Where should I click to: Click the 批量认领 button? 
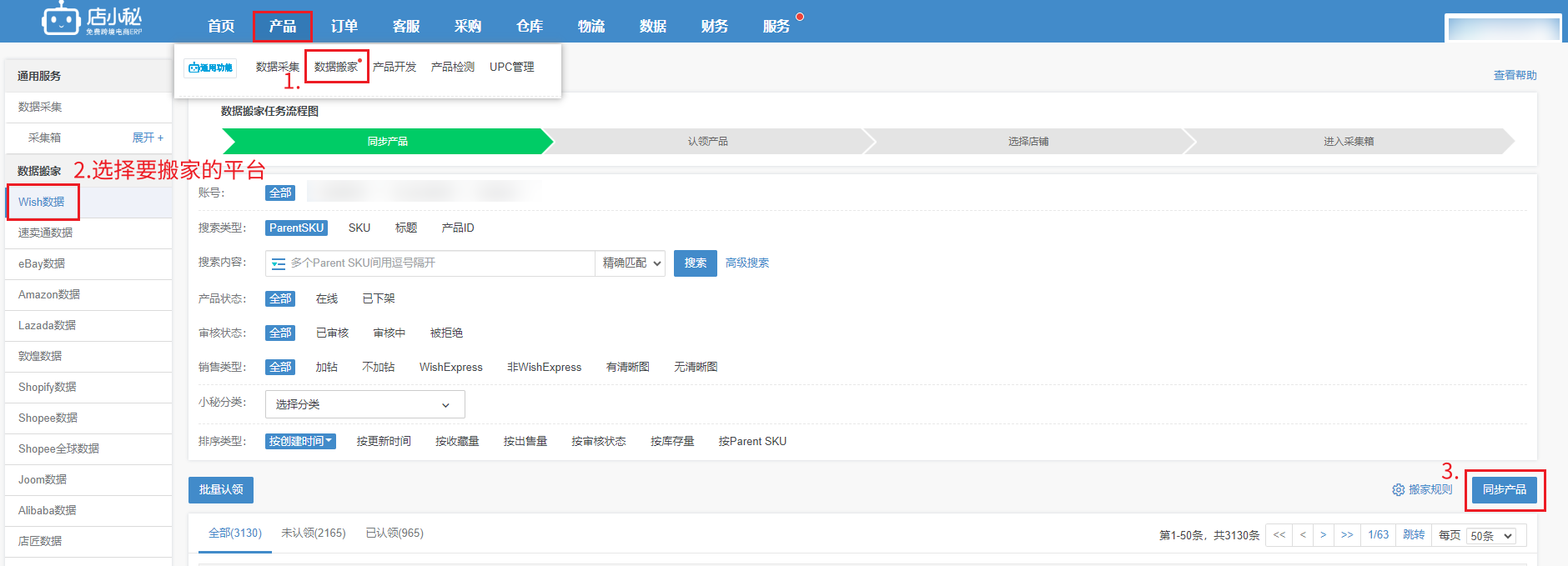click(x=221, y=490)
